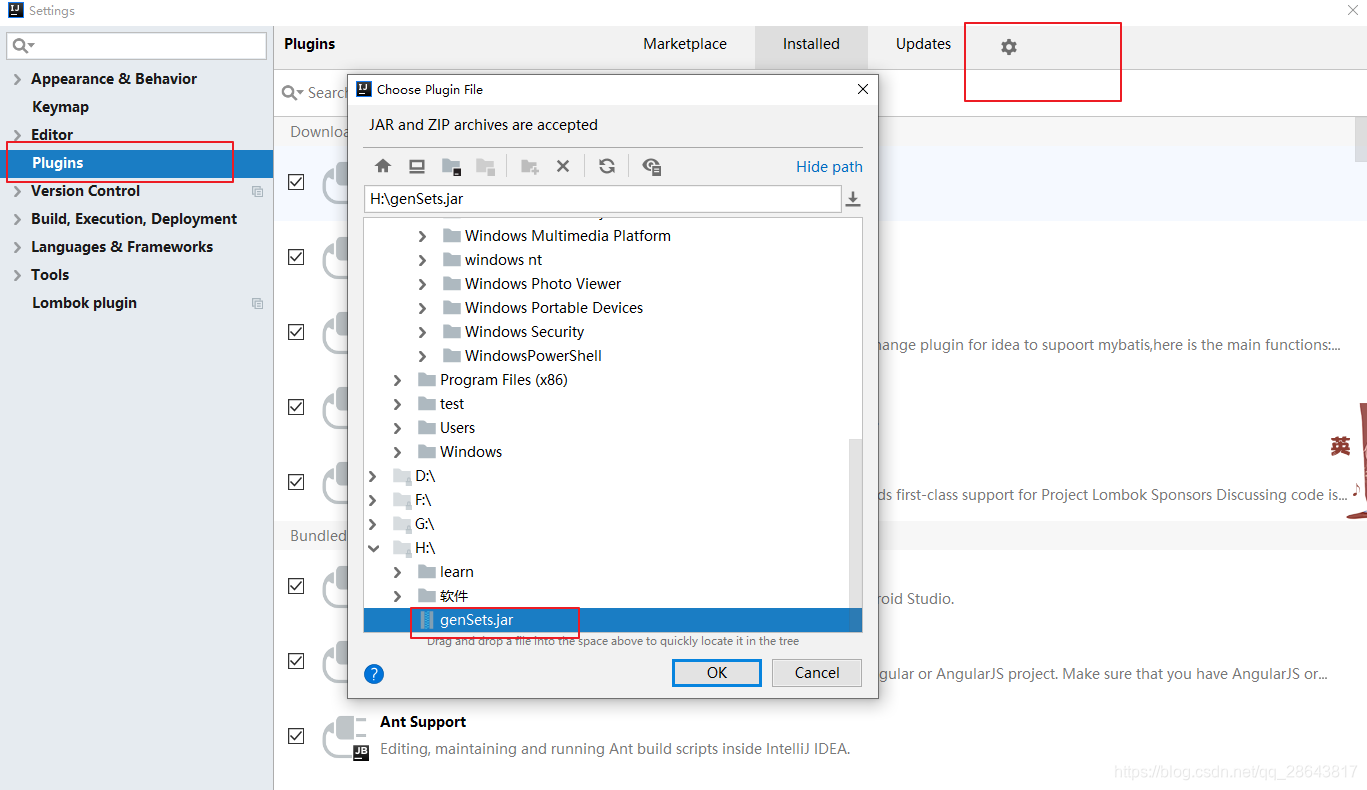Close the Choose Plugin File dialog
1367x790 pixels.
pyautogui.click(x=863, y=89)
